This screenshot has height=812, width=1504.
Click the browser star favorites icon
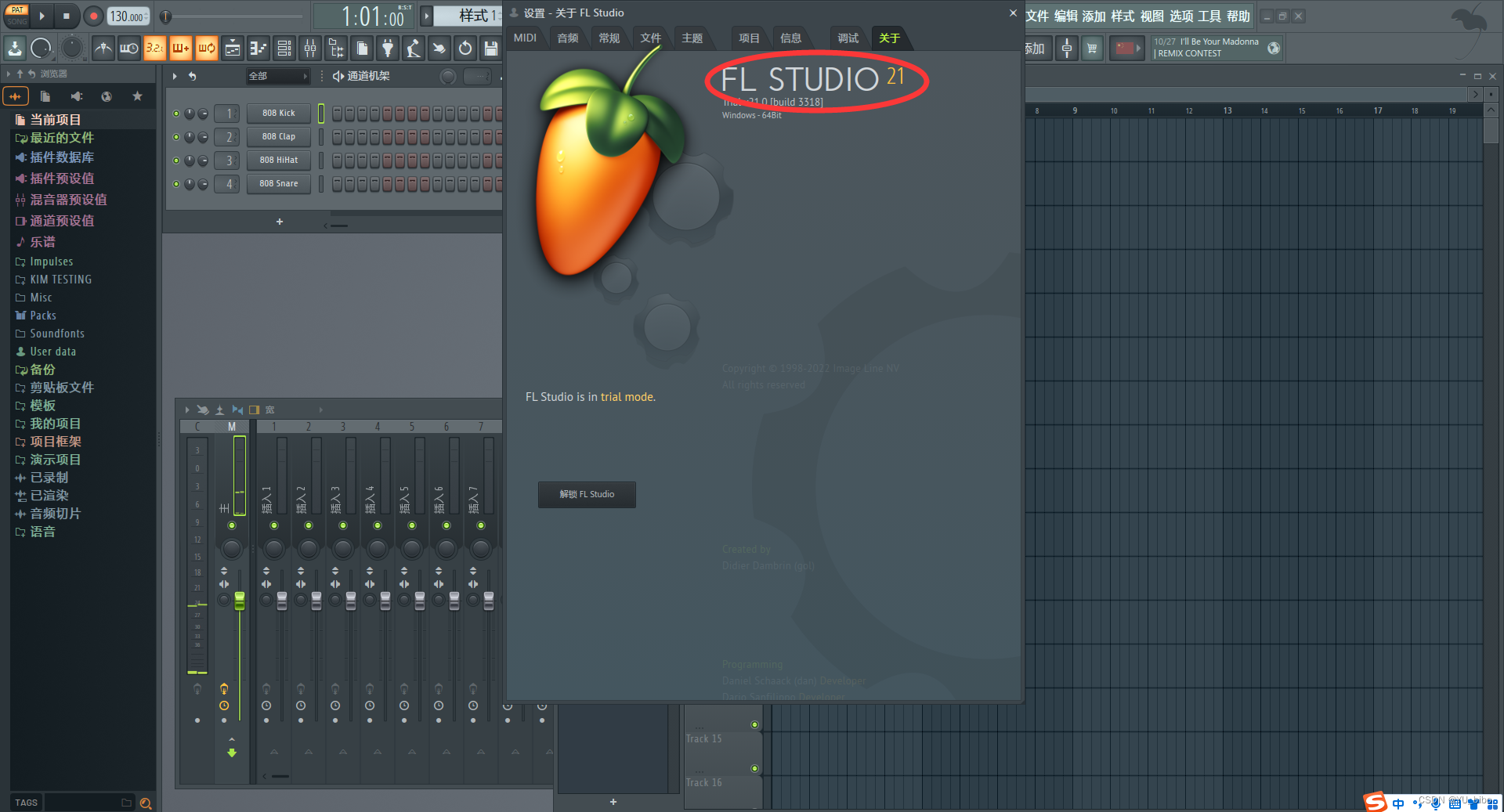point(138,96)
